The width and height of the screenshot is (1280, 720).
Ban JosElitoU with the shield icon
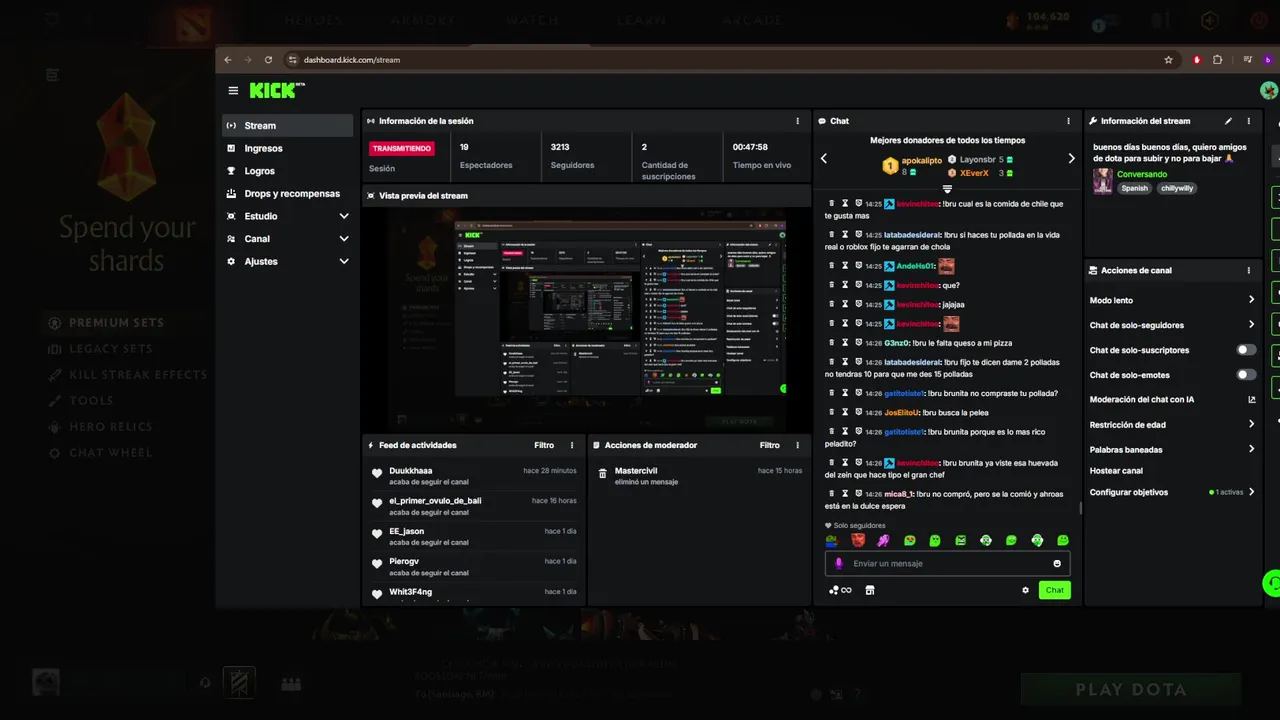pos(858,412)
